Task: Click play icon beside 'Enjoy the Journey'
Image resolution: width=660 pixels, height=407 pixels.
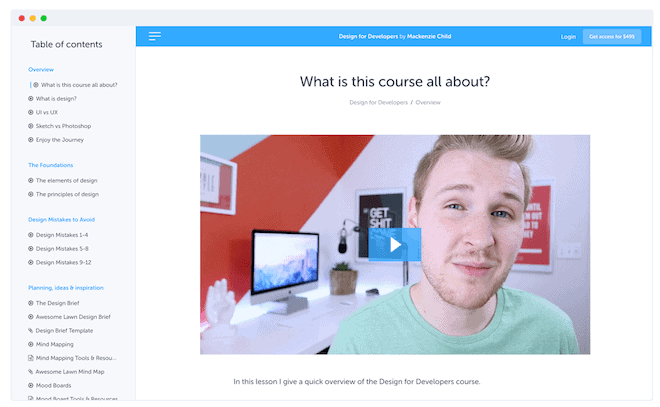Action: tap(31, 140)
